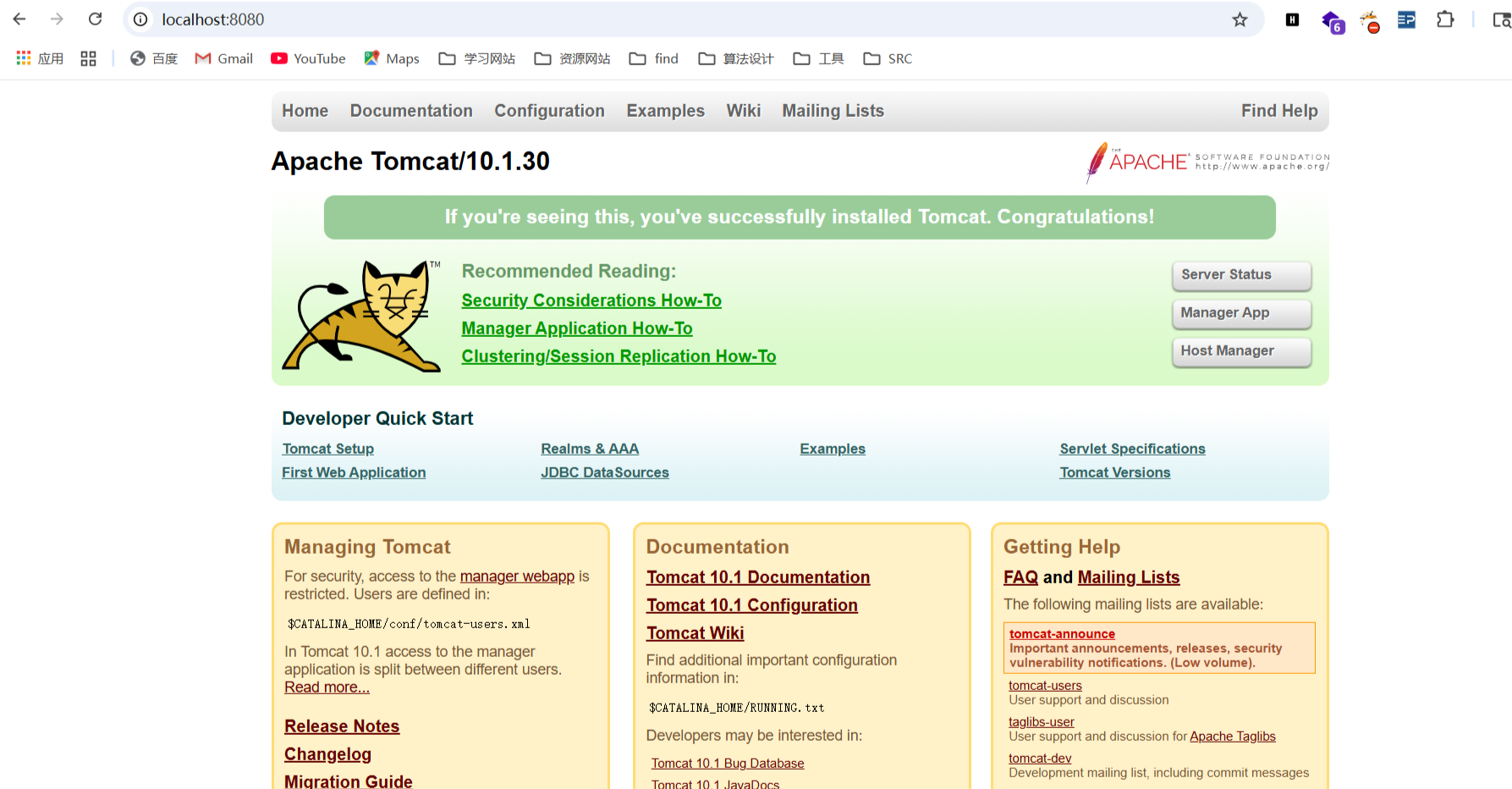Click the four-squares grid bookmark icon
Viewport: 1512px width, 789px height.
[x=88, y=58]
